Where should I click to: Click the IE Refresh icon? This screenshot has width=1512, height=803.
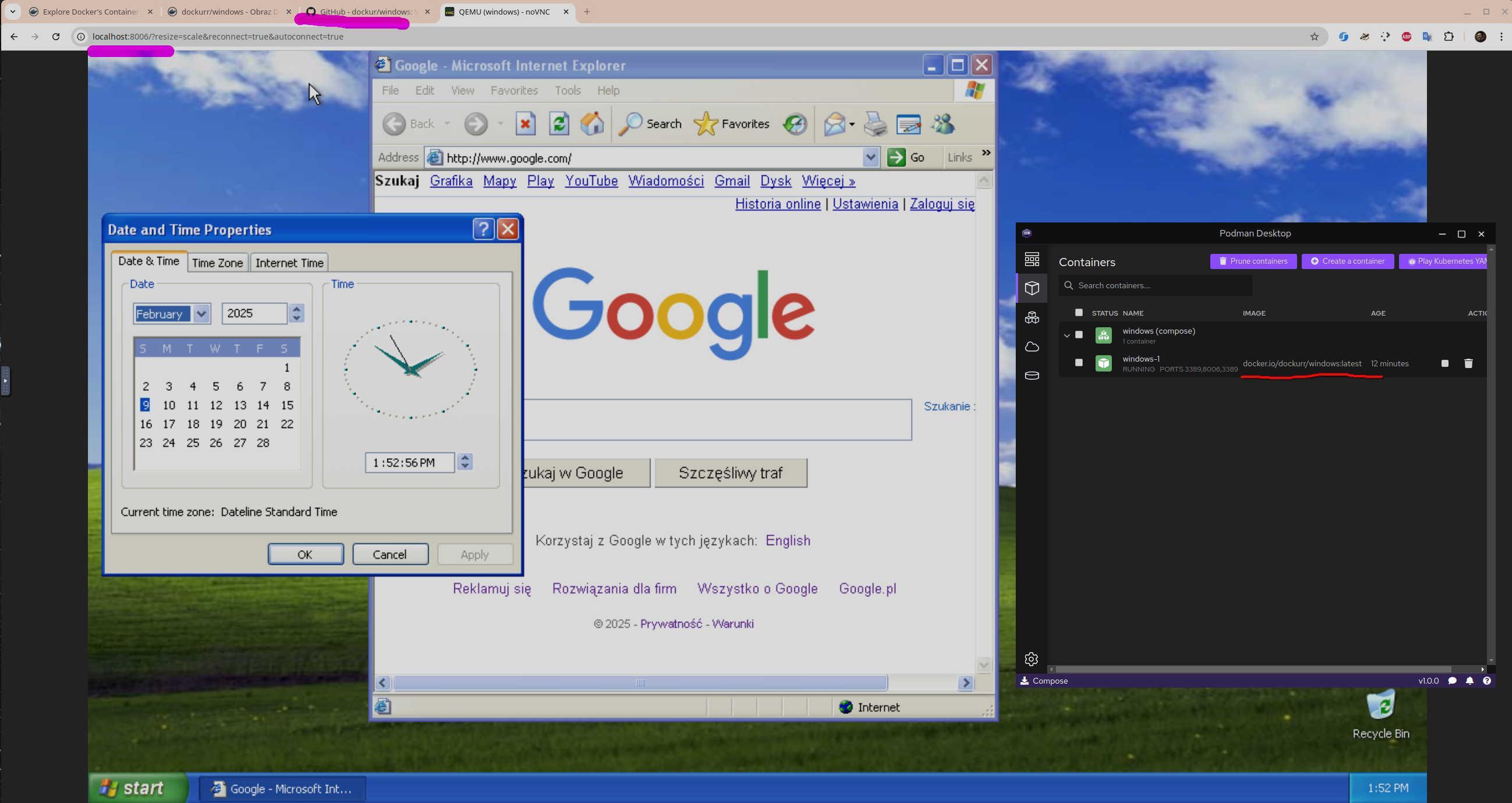[x=559, y=124]
